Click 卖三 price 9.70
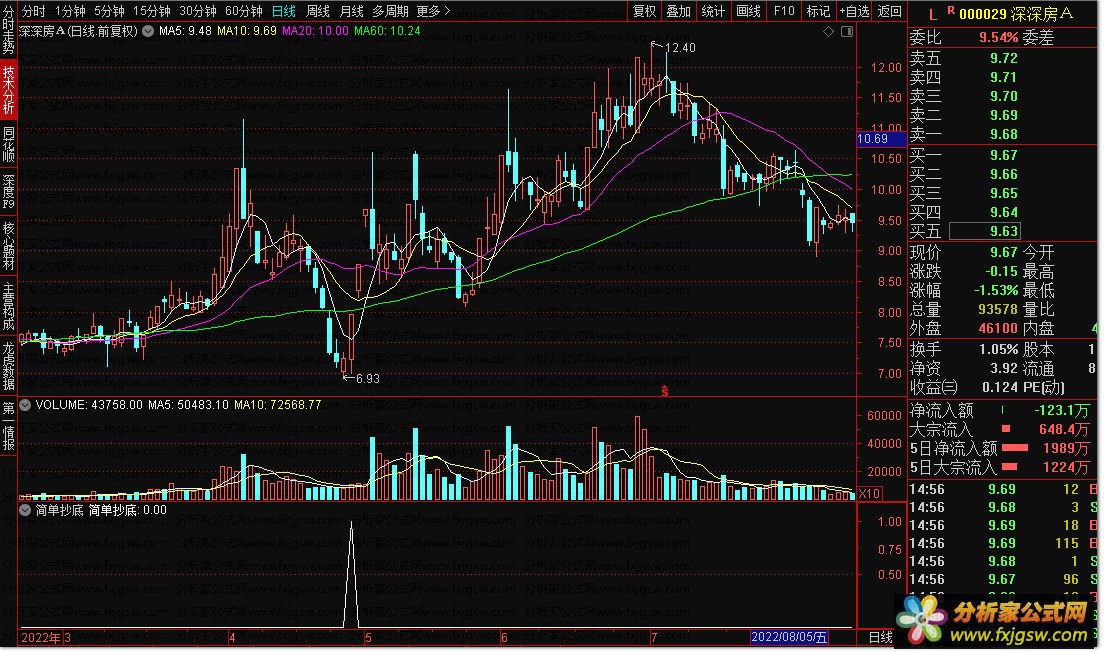The image size is (1104, 652). (1003, 96)
